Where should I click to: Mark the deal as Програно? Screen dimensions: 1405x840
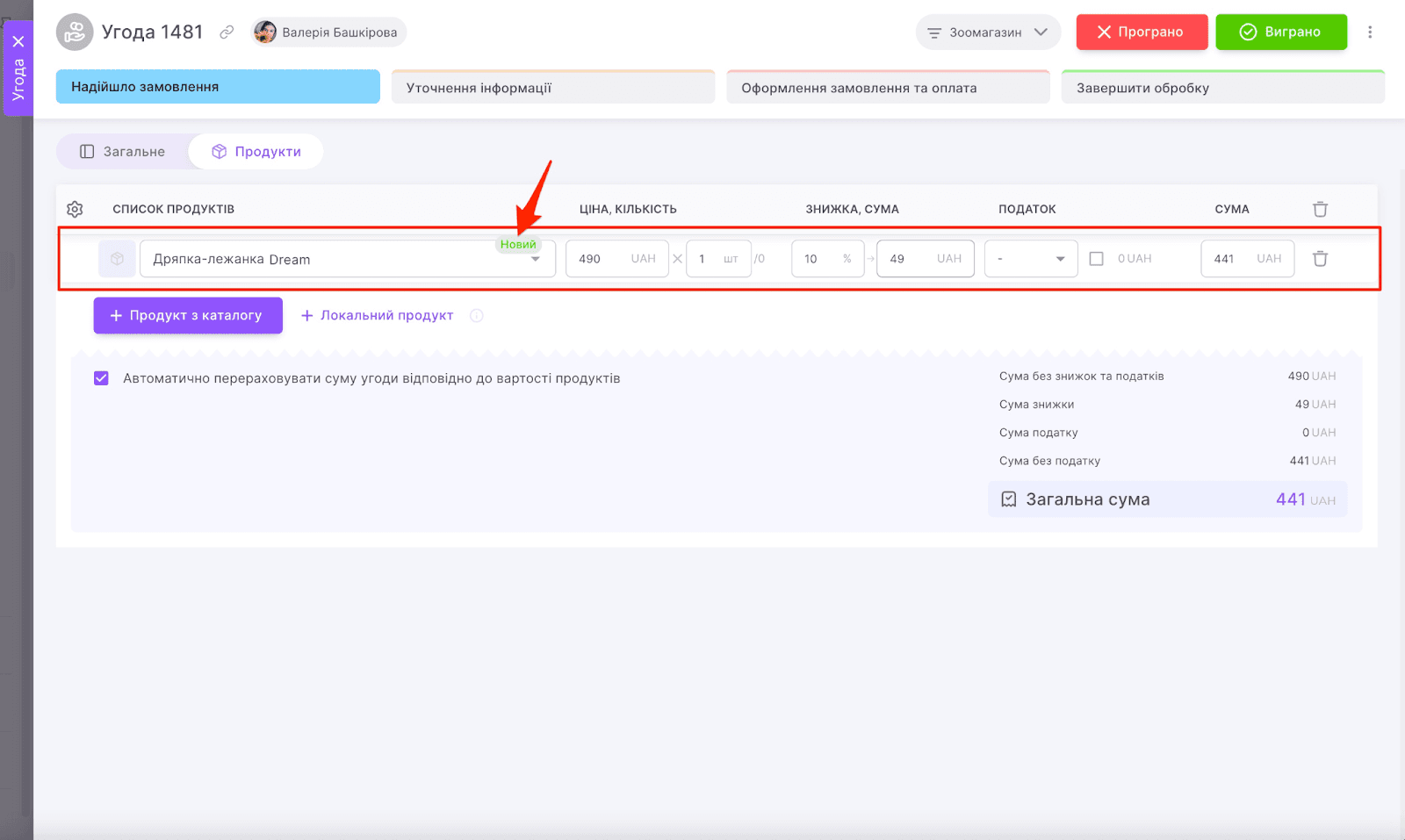1142,32
